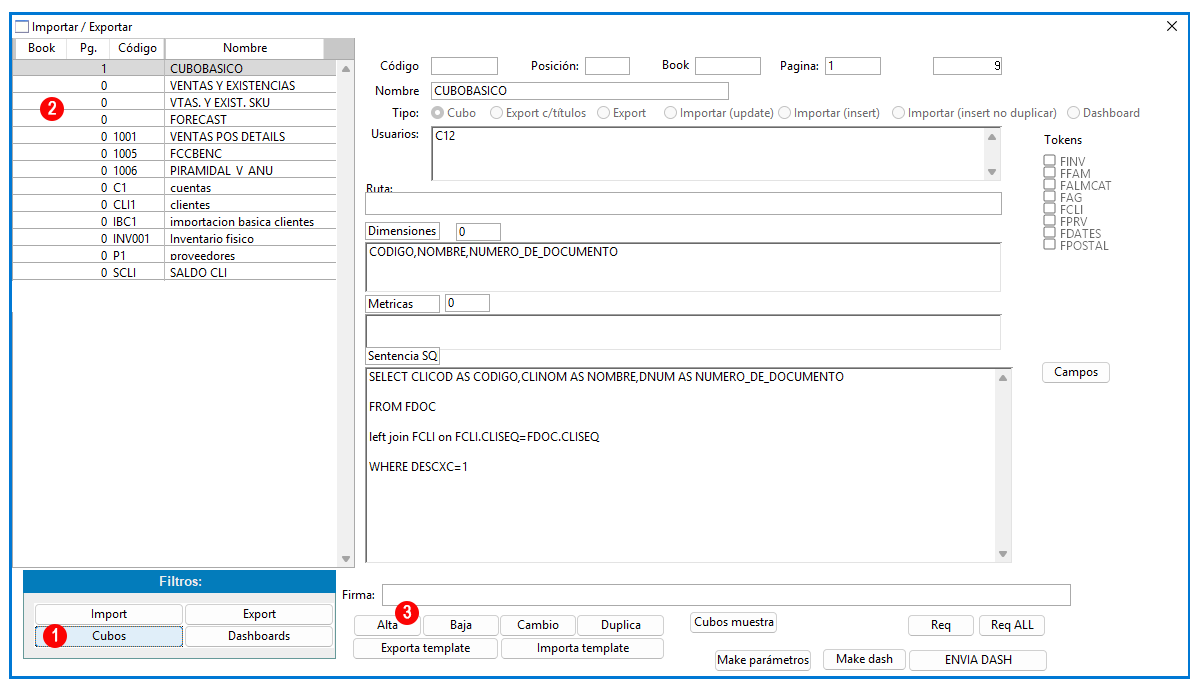Click the SQL text area scroll-down arrow

pyautogui.click(x=1003, y=553)
